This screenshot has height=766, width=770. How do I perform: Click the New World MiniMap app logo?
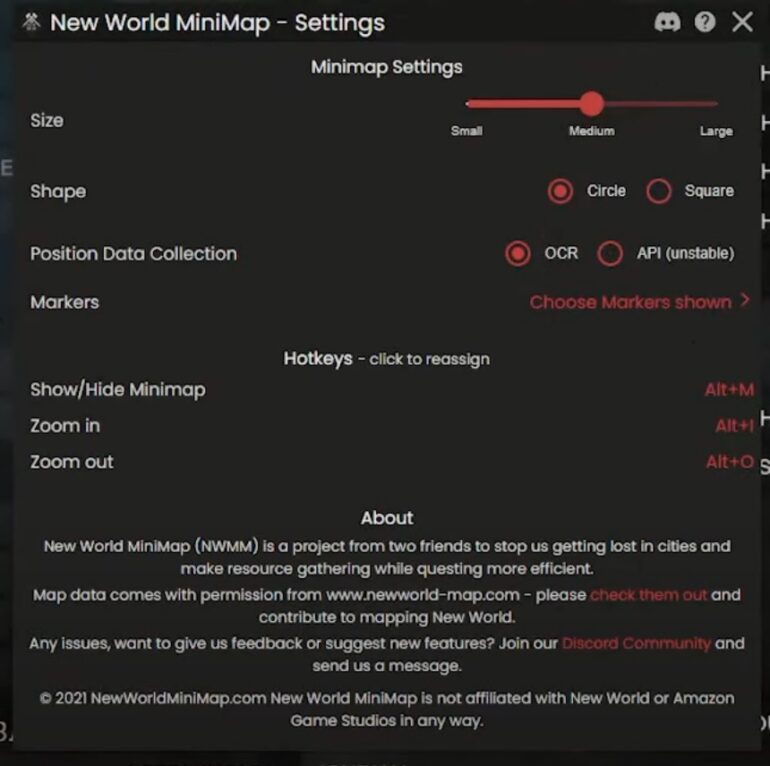point(31,22)
